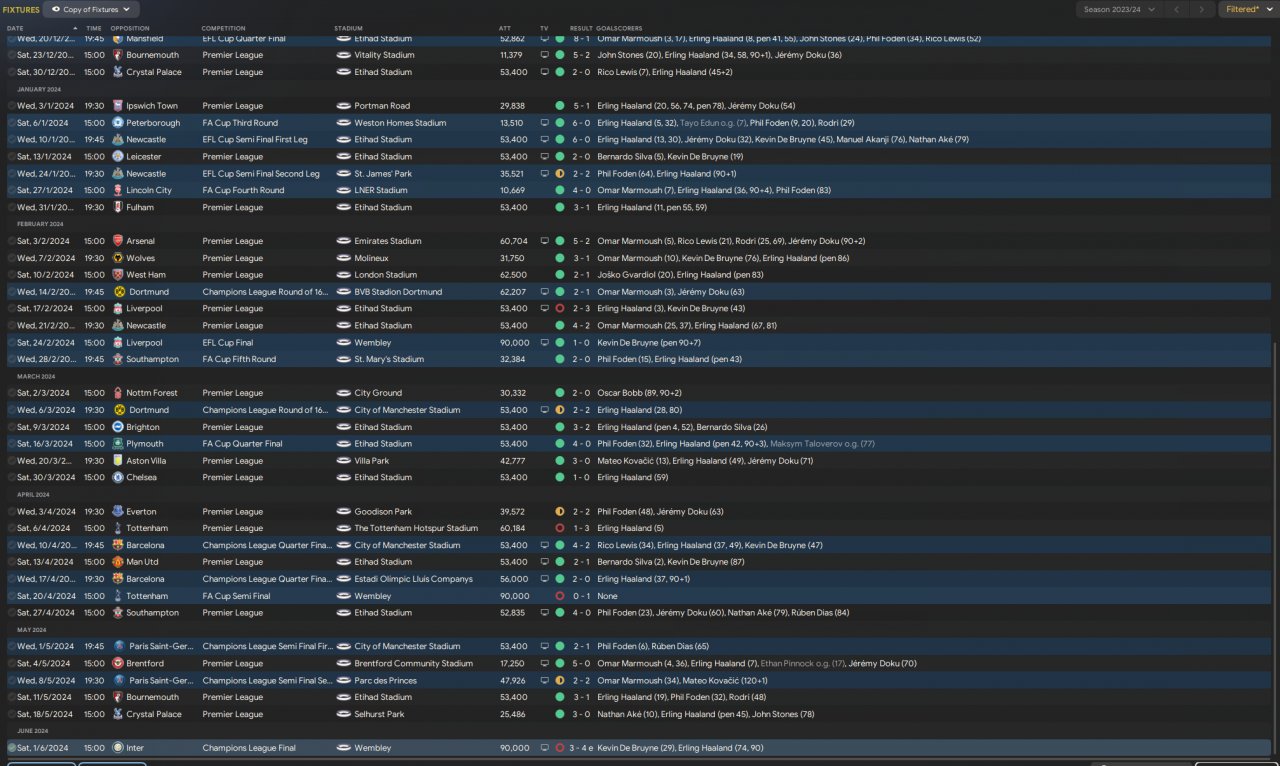1280x766 pixels.
Task: Click the Dortmund badge on 14/2/2024 row
Action: pyautogui.click(x=120, y=292)
